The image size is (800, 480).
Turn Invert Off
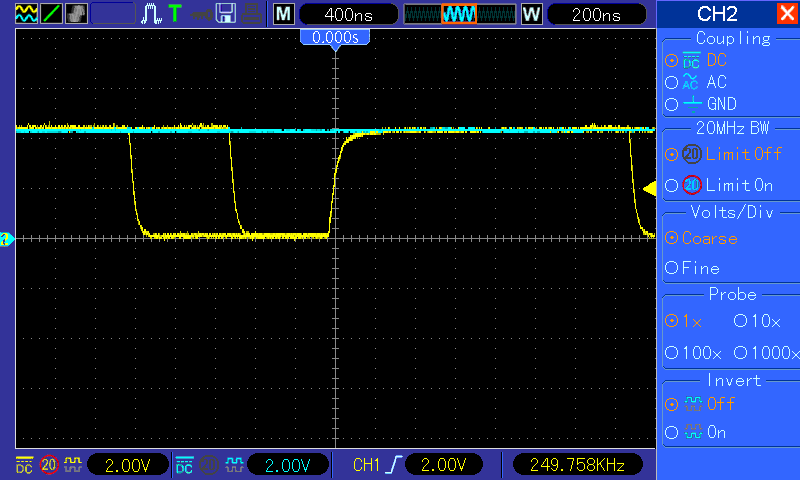[x=699, y=404]
